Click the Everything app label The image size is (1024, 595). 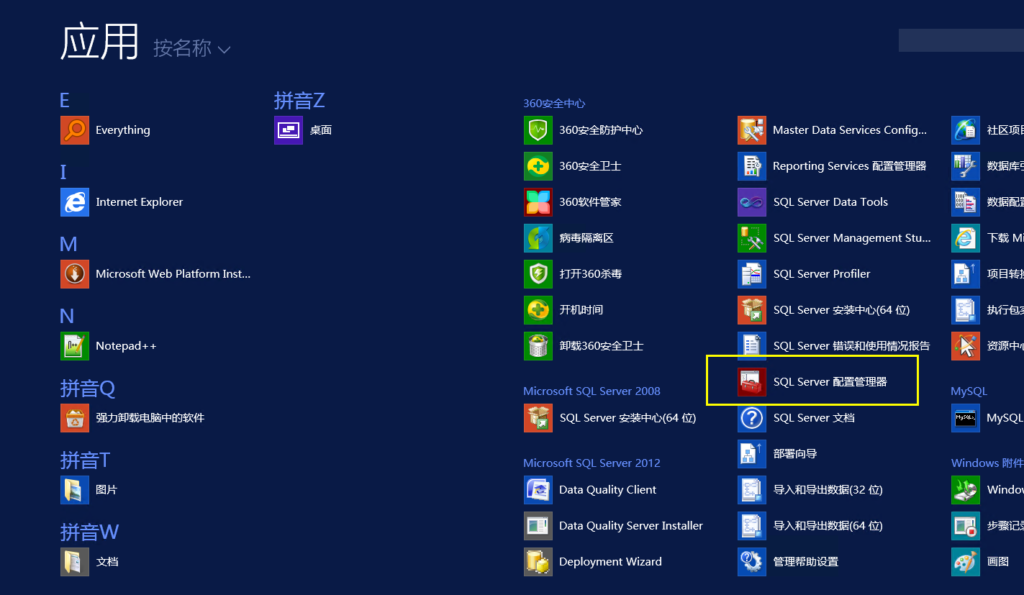123,130
